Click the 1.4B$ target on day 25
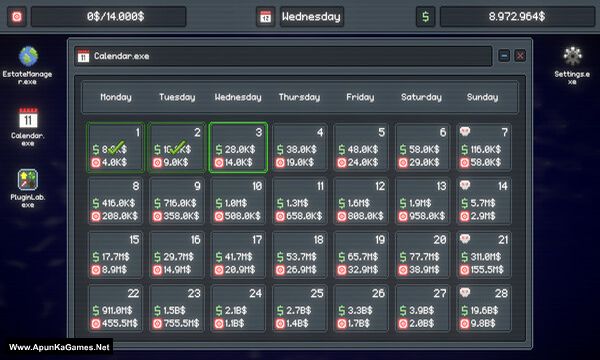This screenshot has height=360, width=600. pos(297,324)
